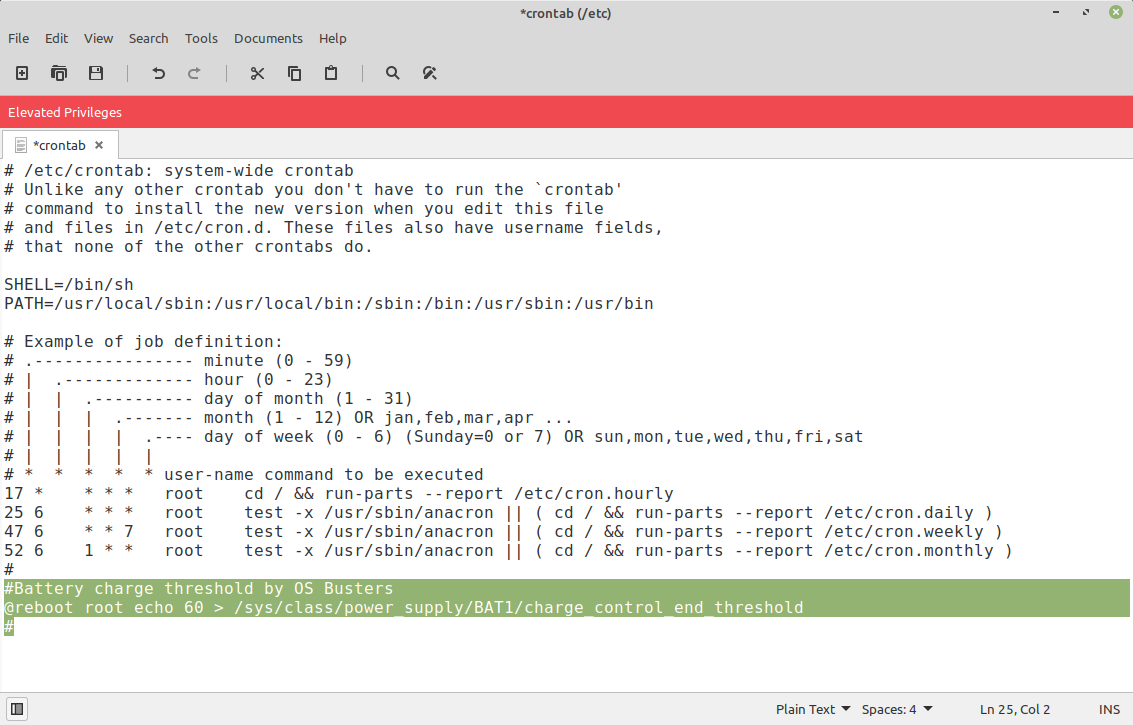Open the Spaces: 4 tab width dropdown

897,709
